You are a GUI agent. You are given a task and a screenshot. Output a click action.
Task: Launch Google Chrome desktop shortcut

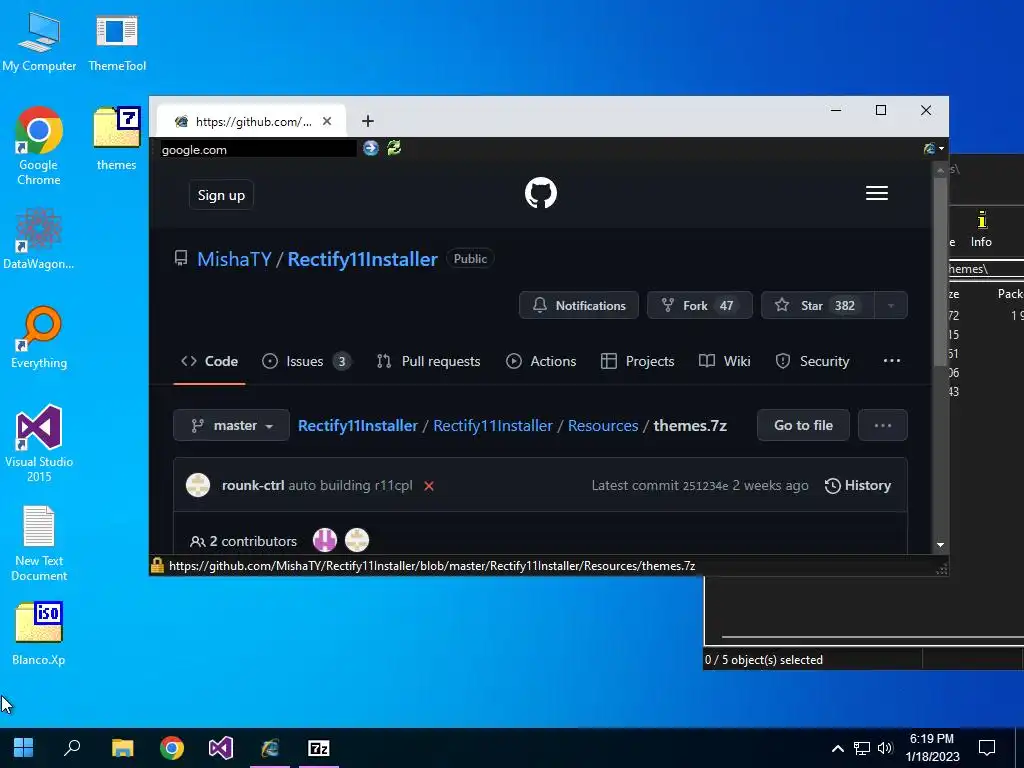tap(39, 146)
